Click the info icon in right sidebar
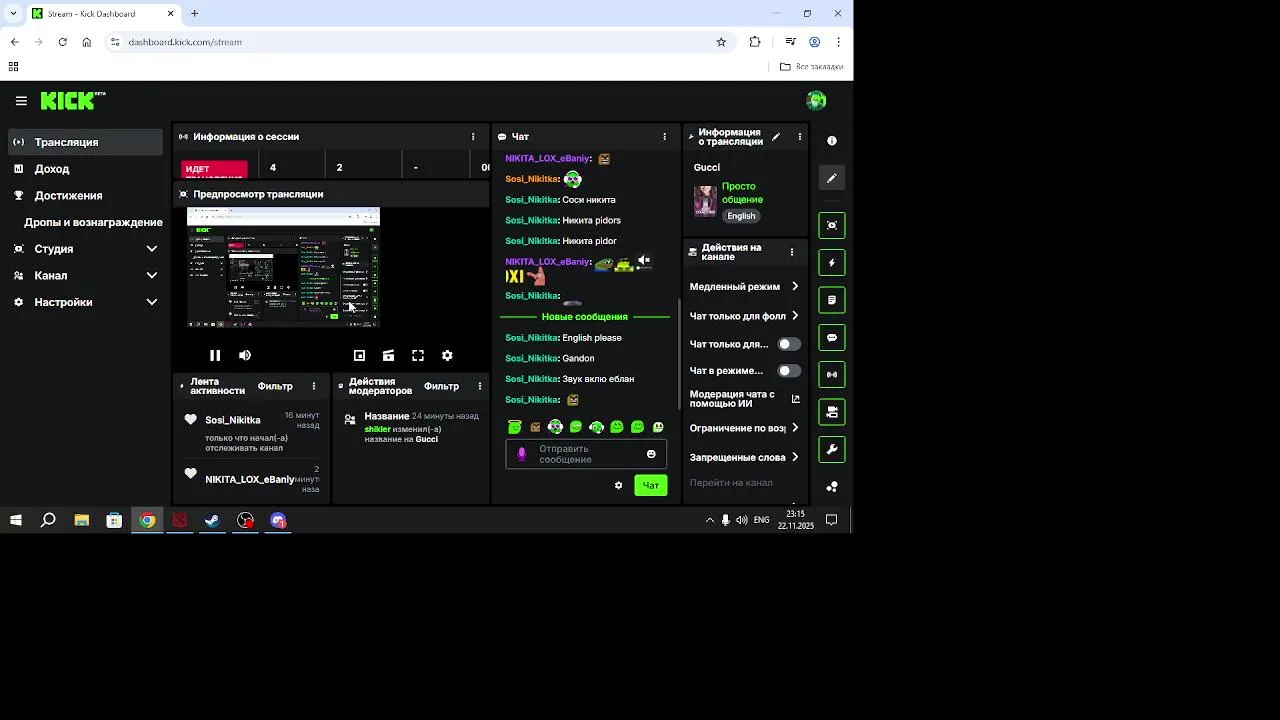 point(832,141)
